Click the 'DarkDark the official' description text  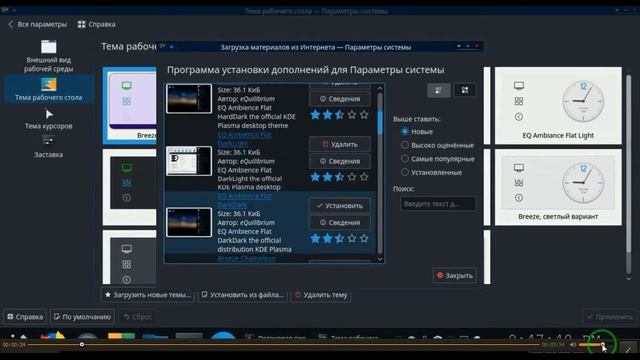[249, 240]
